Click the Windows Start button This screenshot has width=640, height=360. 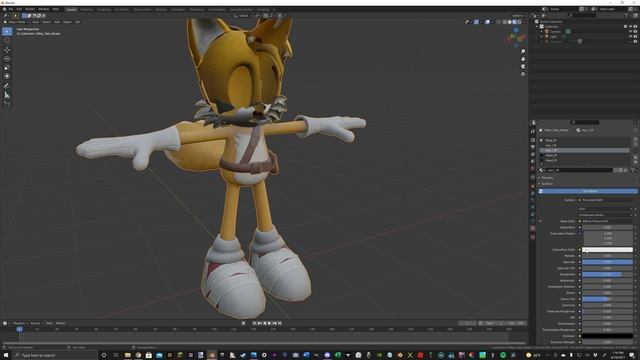[6, 355]
